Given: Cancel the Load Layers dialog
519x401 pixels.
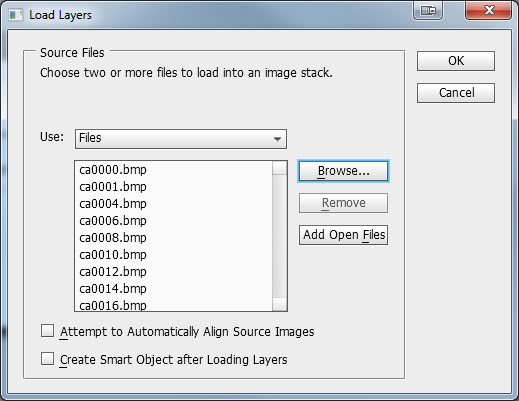Looking at the screenshot, I should point(456,93).
